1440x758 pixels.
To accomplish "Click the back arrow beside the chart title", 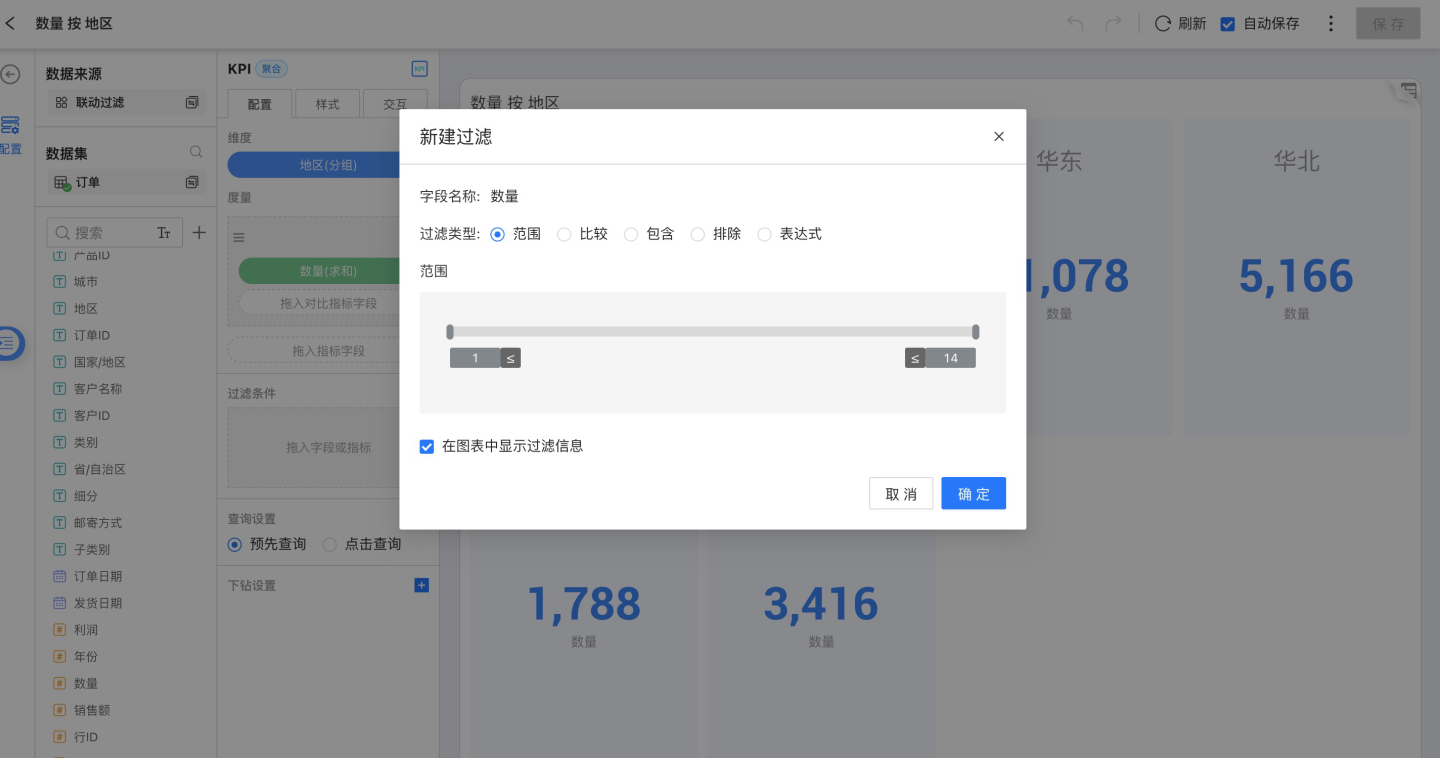I will 11,23.
